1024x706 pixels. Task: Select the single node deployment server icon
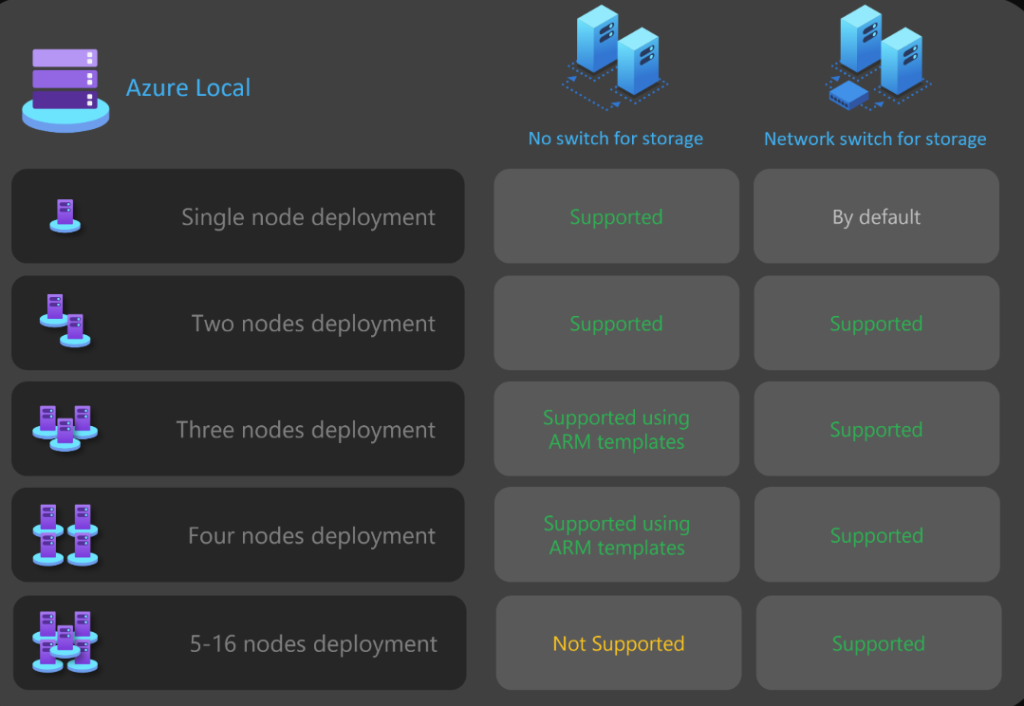click(x=65, y=216)
